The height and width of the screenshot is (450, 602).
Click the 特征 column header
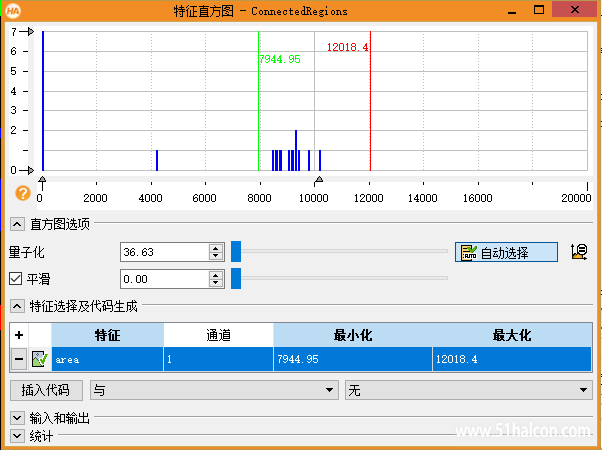108,335
